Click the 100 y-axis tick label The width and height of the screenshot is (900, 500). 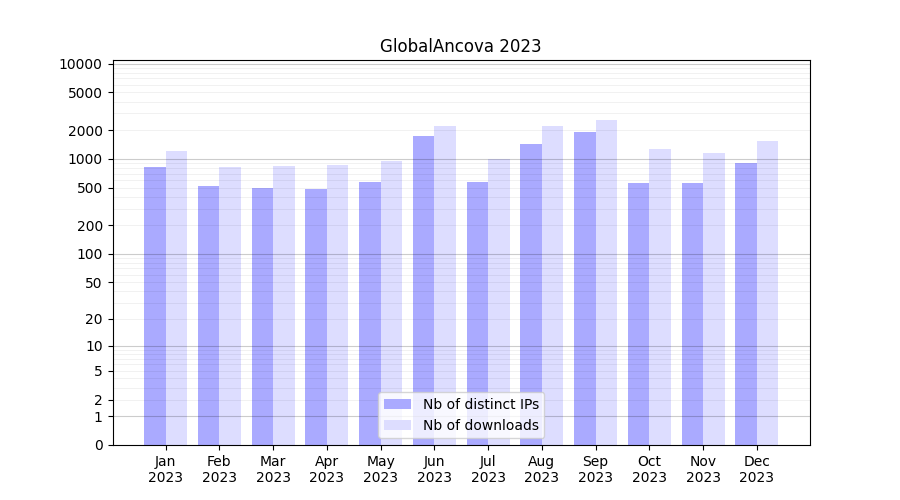[x=89, y=254]
